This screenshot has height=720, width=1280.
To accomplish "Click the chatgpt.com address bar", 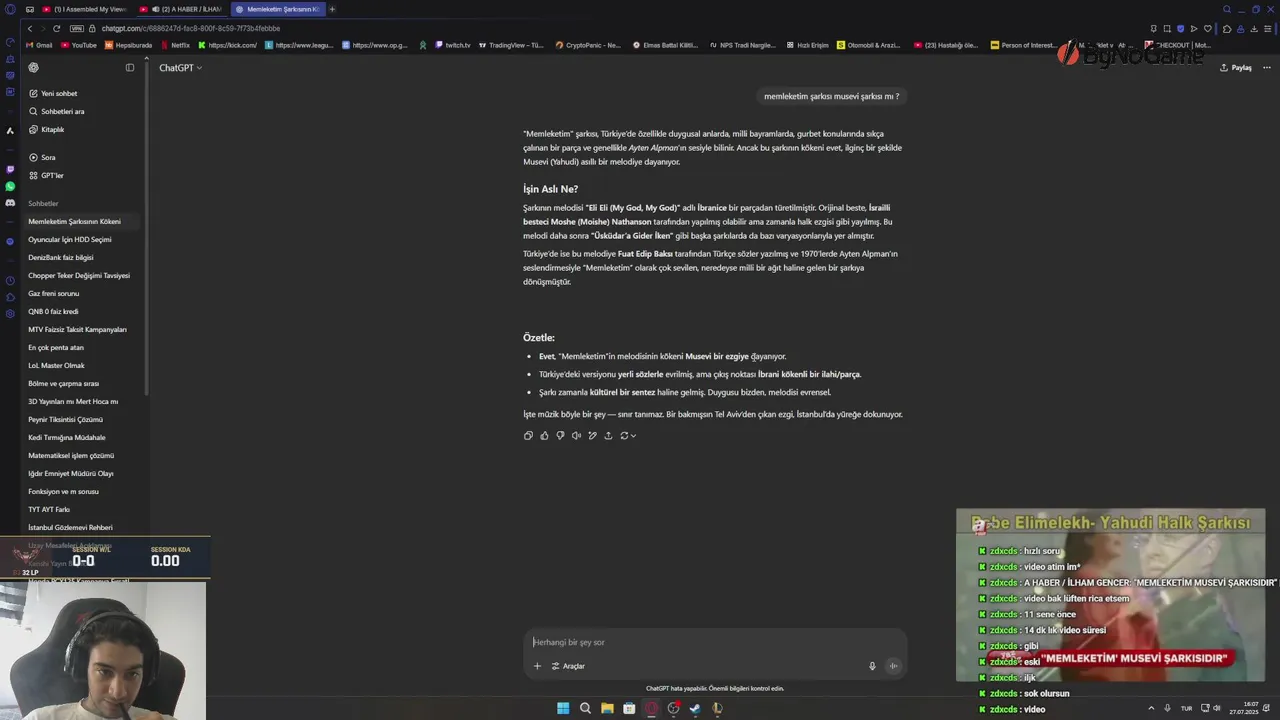I will tap(190, 28).
